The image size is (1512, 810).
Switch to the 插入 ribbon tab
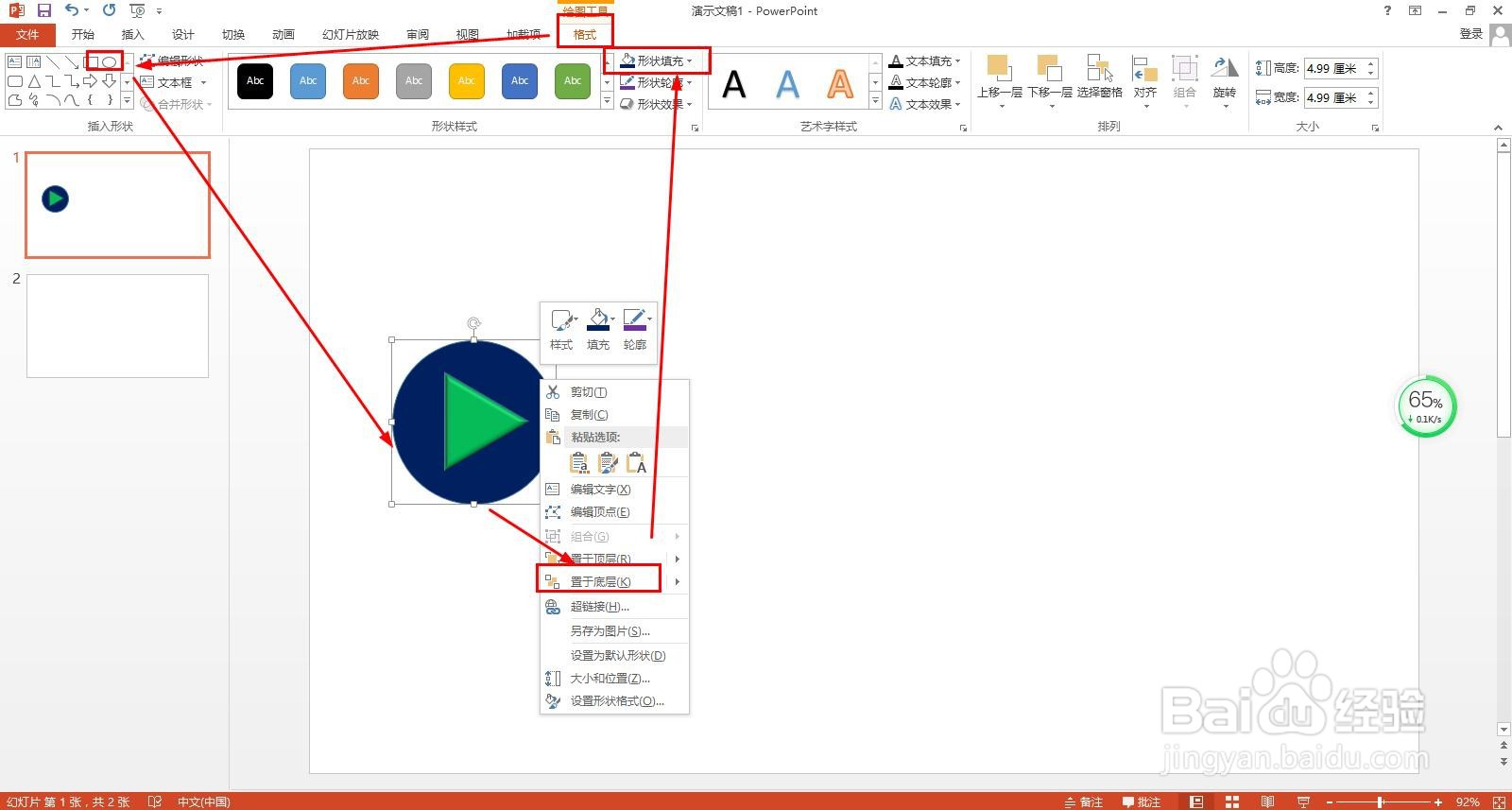tap(133, 34)
